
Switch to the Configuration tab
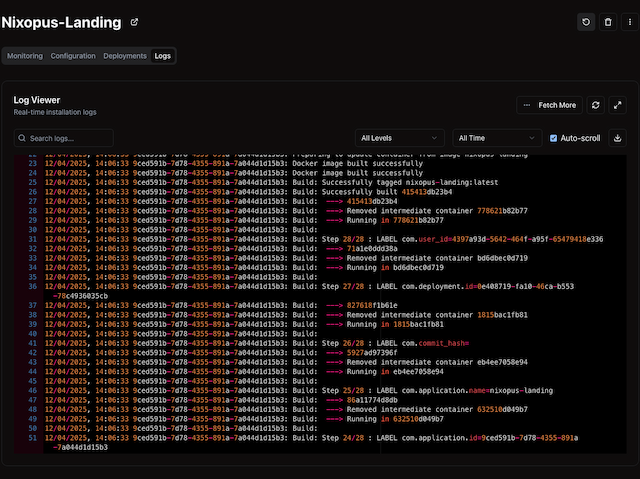73,56
